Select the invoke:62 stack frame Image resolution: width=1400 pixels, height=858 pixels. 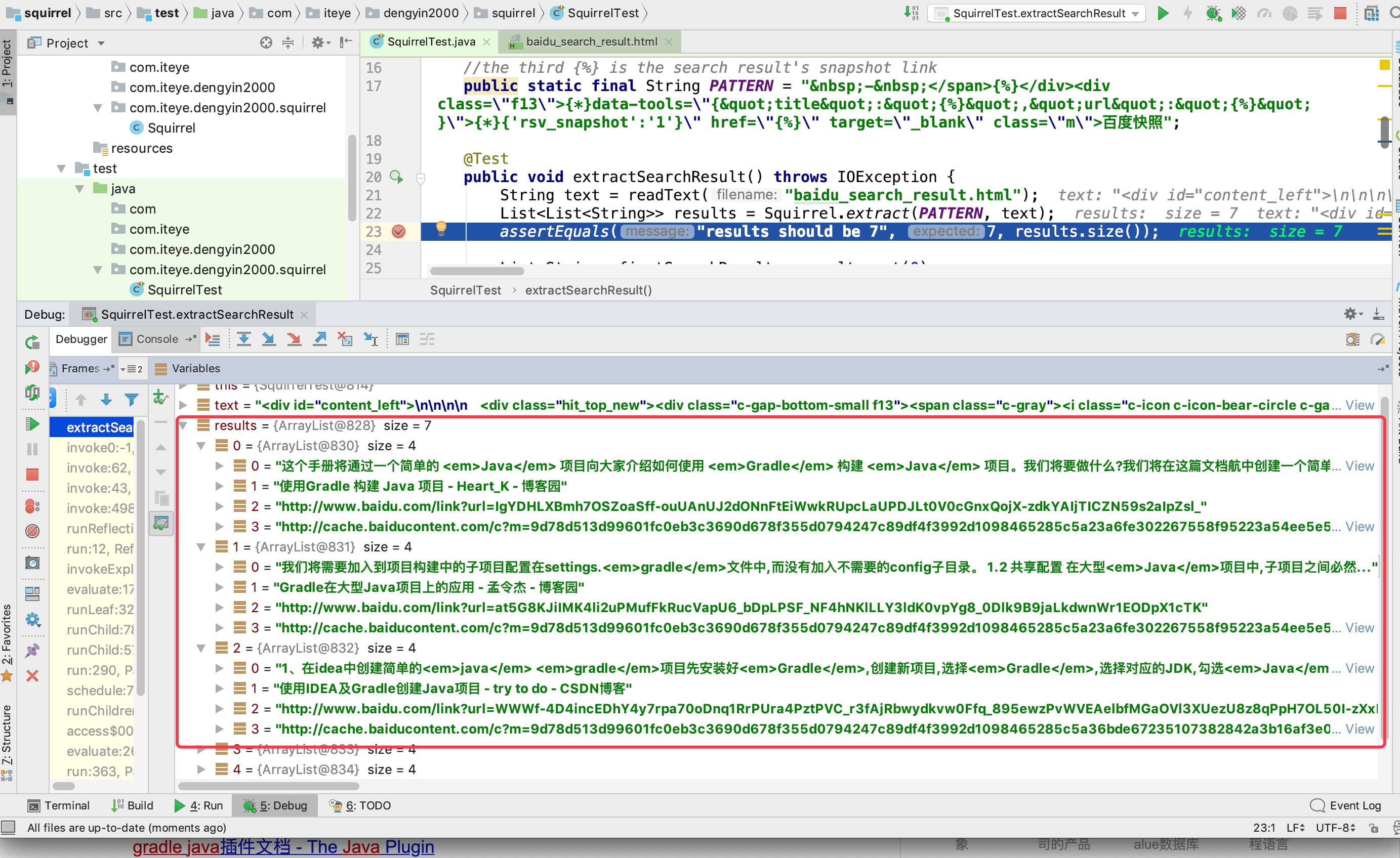point(98,468)
